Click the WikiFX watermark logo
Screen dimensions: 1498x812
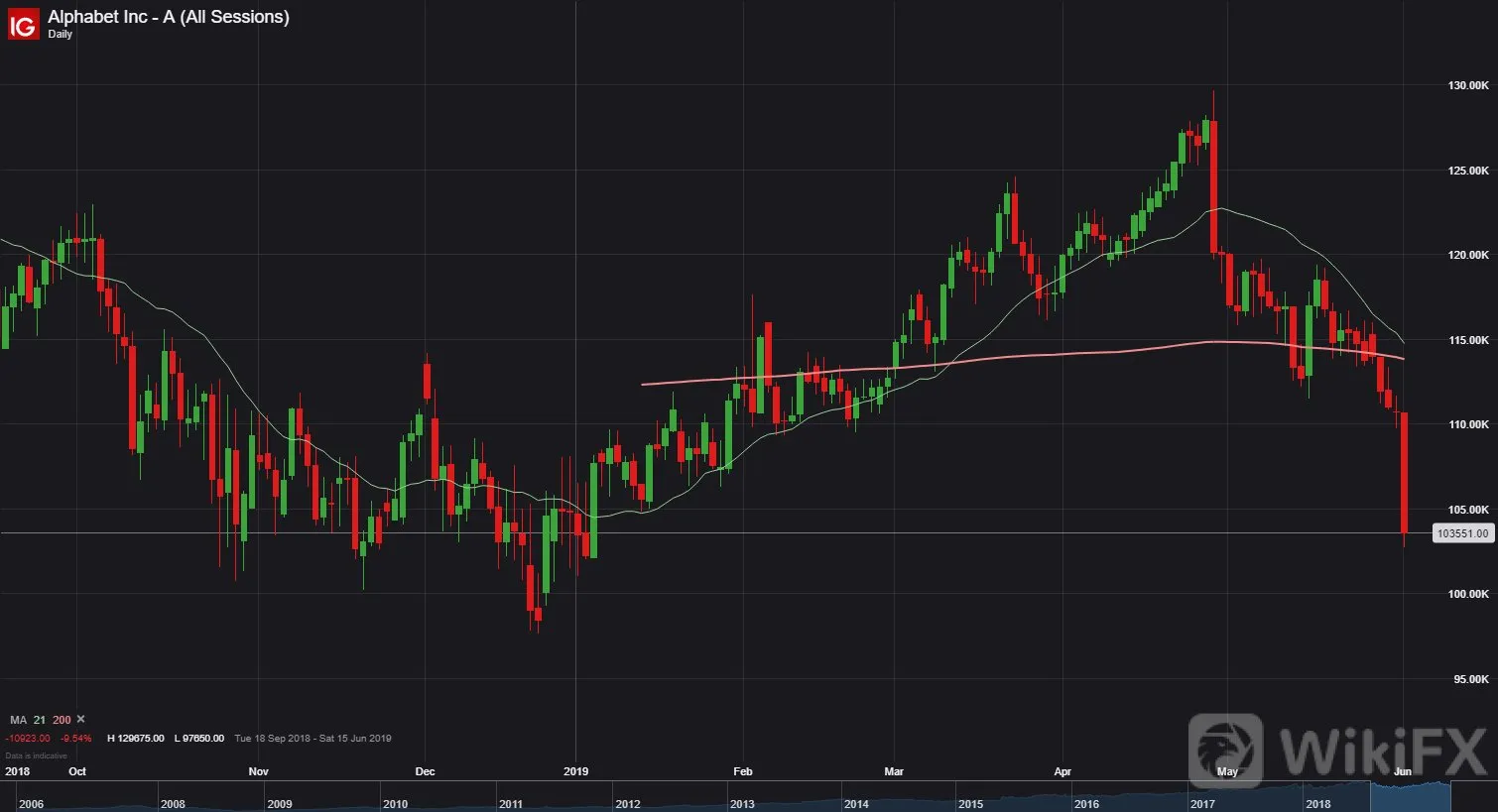[1339, 751]
